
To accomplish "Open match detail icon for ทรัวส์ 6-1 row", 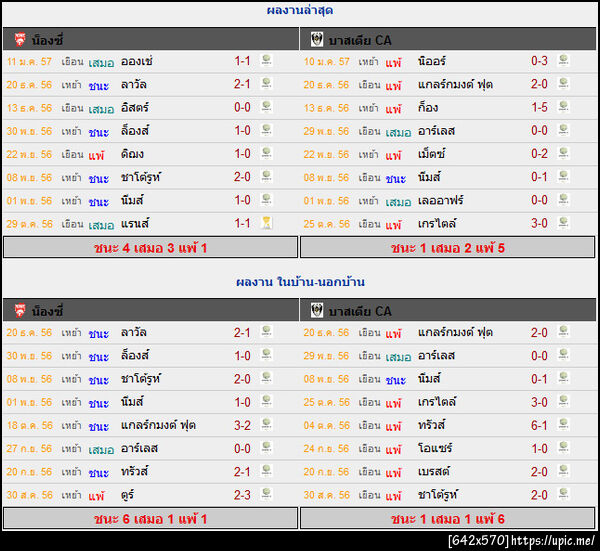I will point(563,425).
